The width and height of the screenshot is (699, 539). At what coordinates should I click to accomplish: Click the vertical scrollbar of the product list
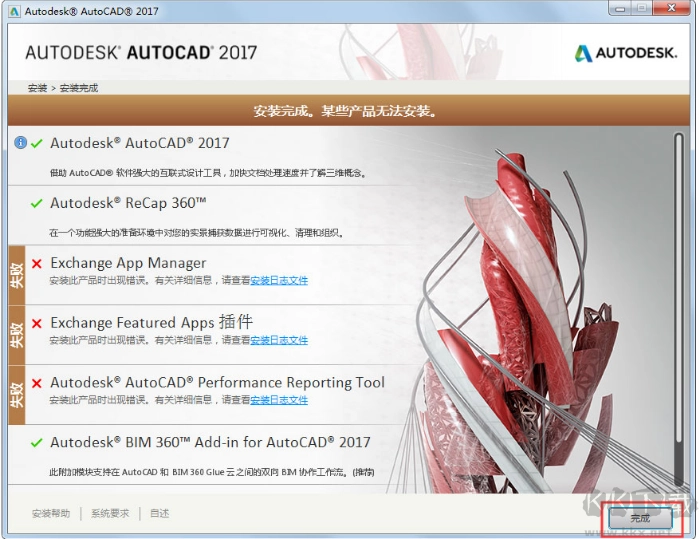[678, 300]
